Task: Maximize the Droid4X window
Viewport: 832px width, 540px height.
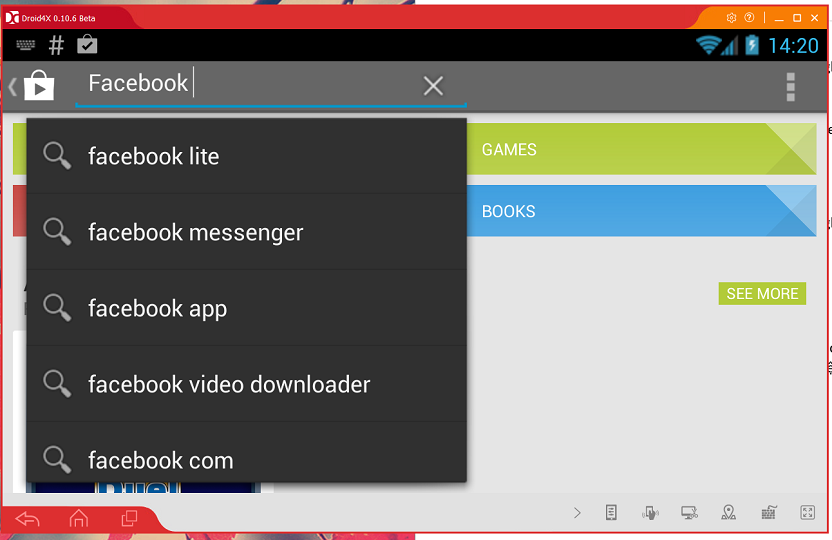Action: click(796, 18)
